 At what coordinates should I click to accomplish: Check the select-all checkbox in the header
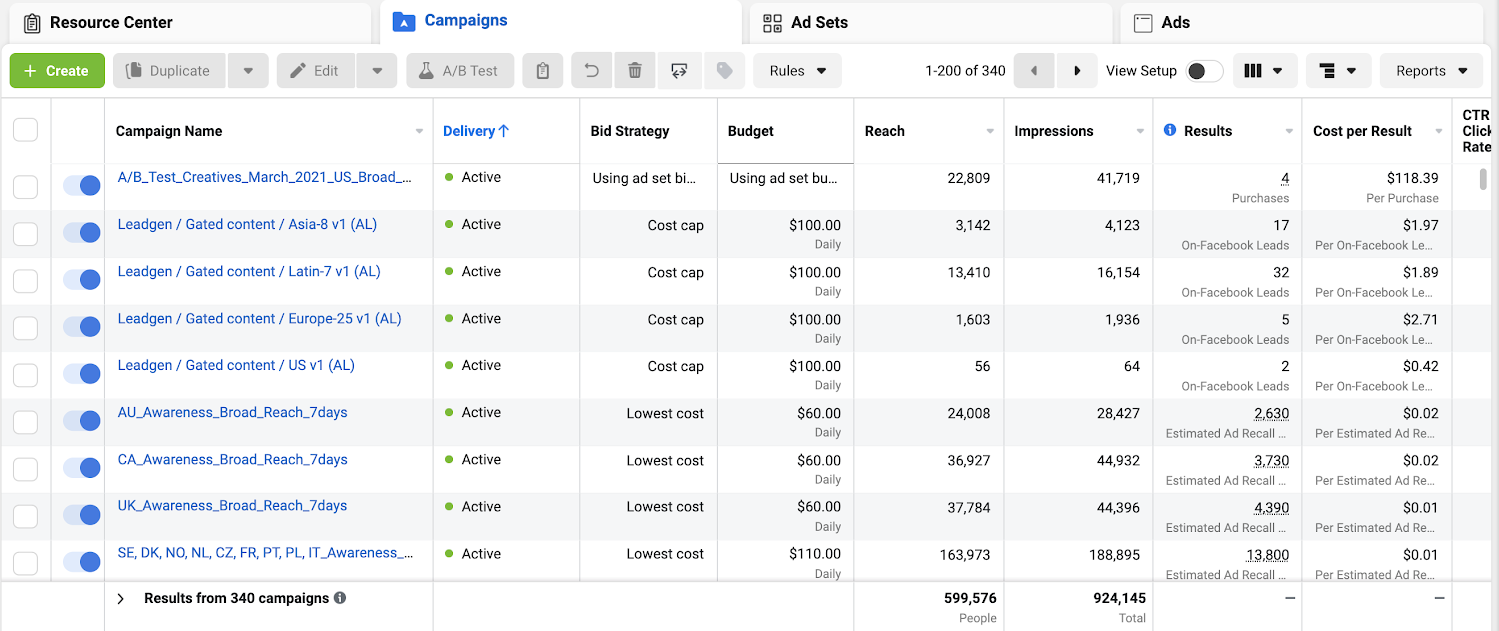(x=26, y=129)
